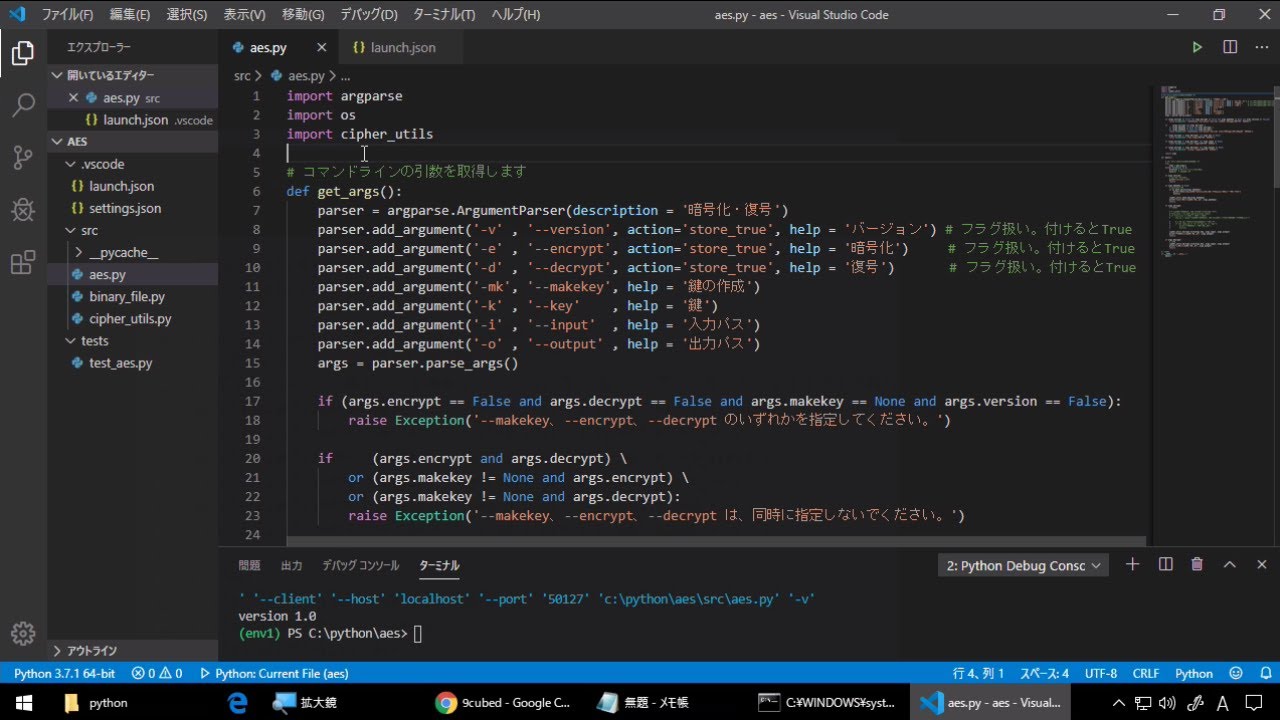Viewport: 1280px width, 720px height.
Task: Open the Debug view (bug icon)
Action: tap(23, 210)
